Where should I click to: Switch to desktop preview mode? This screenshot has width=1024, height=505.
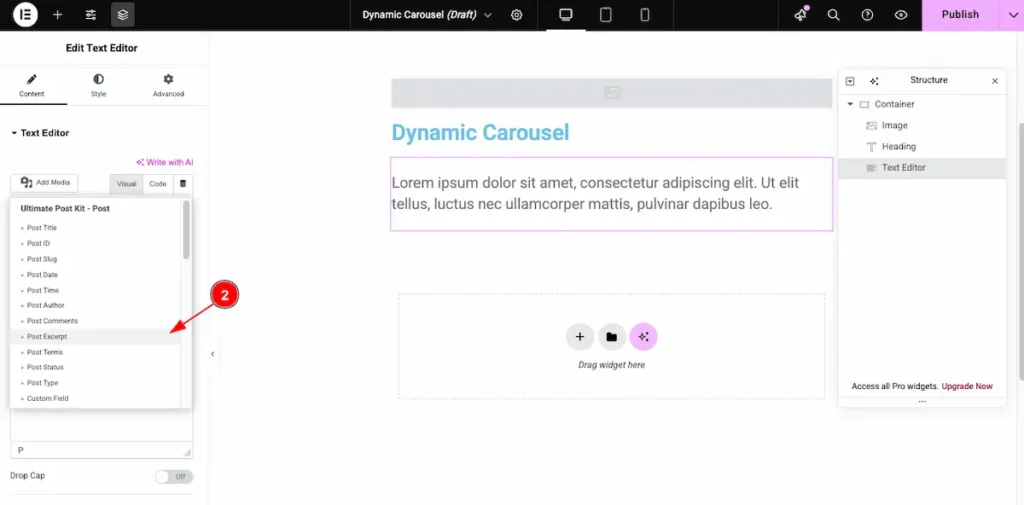(x=566, y=15)
